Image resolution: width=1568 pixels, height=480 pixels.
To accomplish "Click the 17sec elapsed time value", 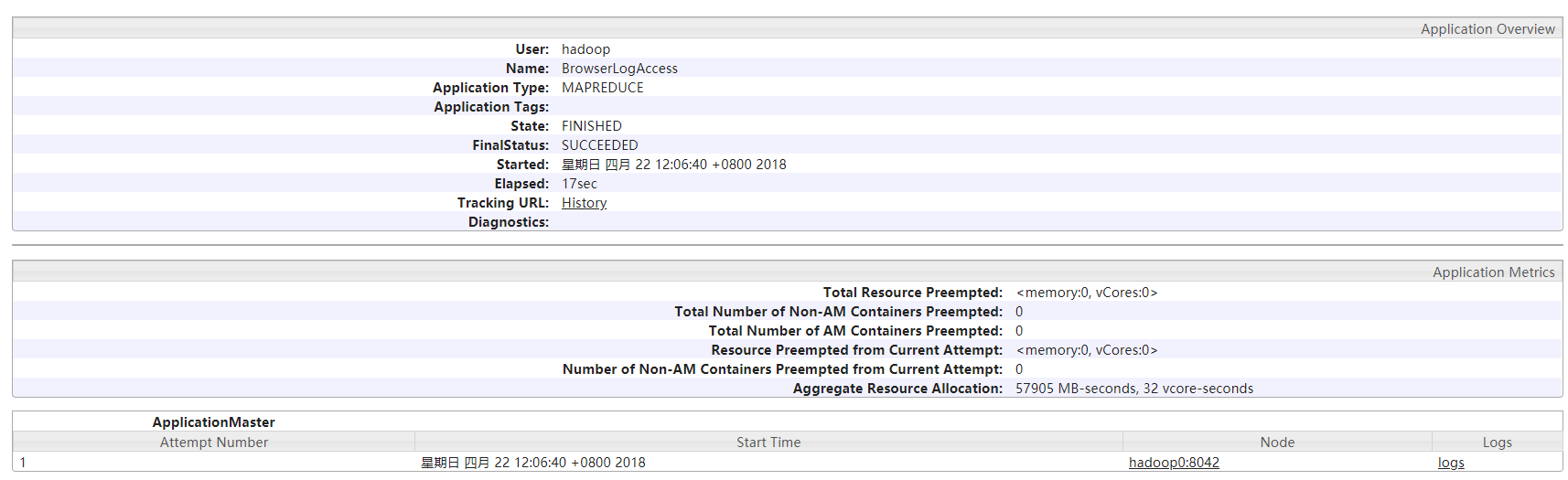I will coord(579,184).
